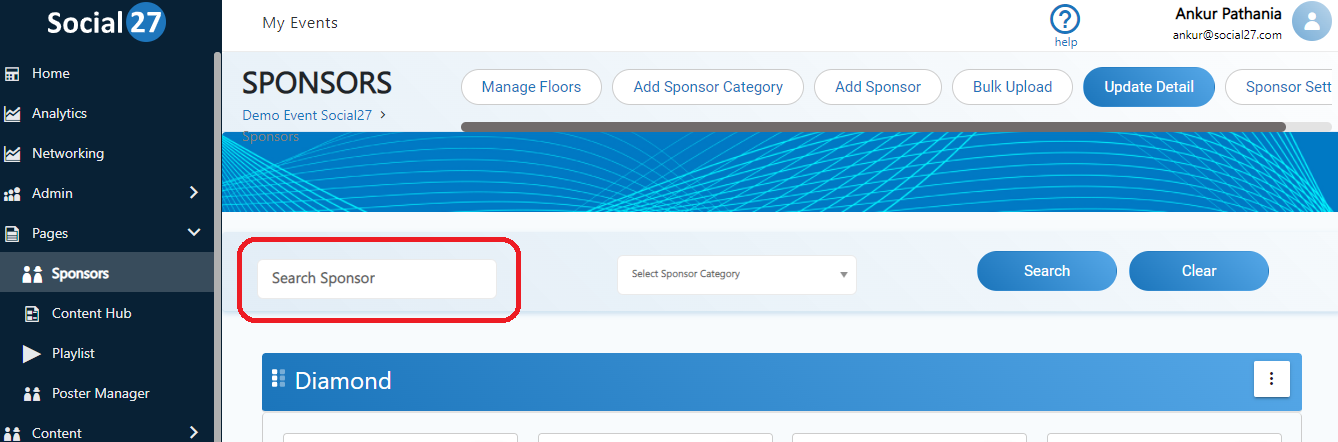
Task: Open My Events in the top bar
Action: [x=300, y=23]
